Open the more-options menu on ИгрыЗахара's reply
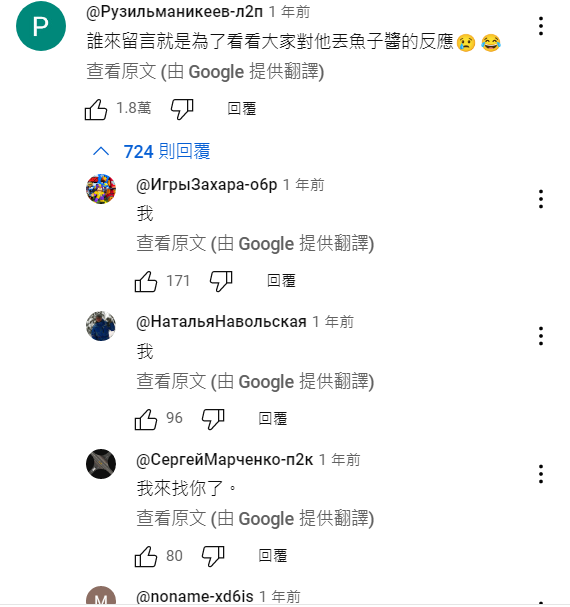This screenshot has height=607, width=570. (x=541, y=199)
